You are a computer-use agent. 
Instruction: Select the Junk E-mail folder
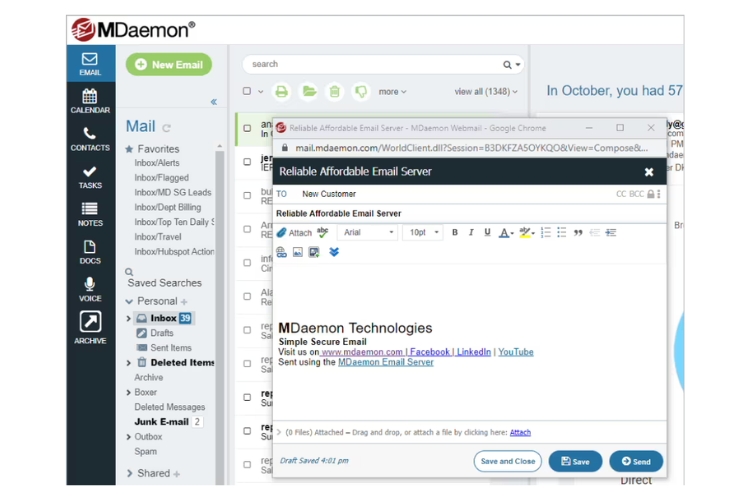(x=161, y=422)
